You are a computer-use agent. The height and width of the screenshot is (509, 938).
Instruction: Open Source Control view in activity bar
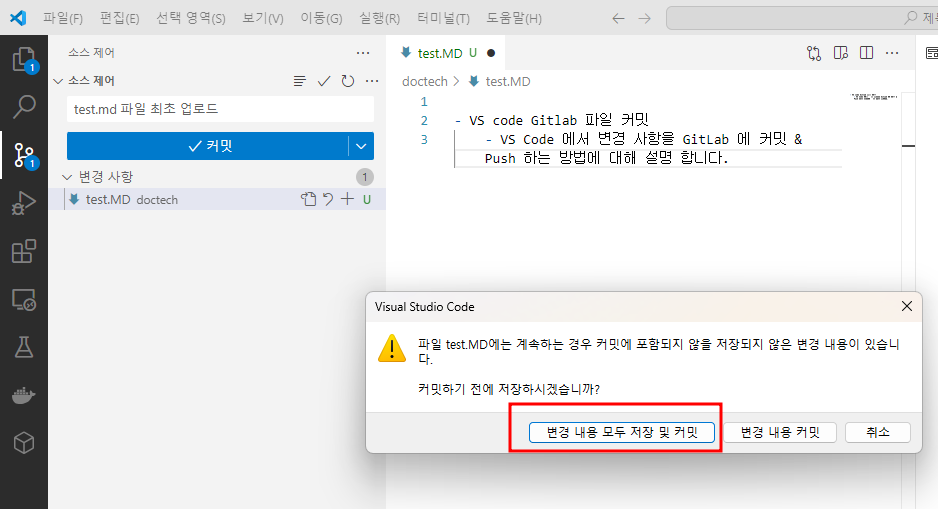[24, 156]
